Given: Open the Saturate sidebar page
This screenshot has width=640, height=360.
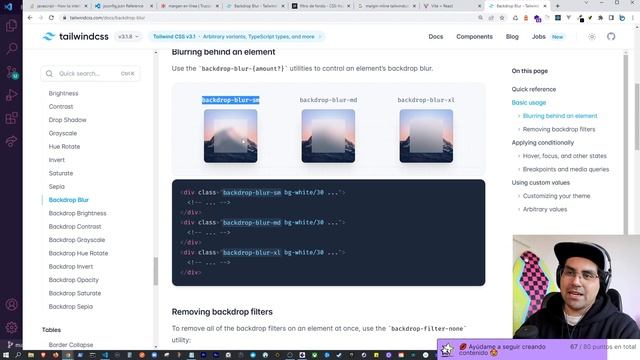Looking at the screenshot, I should pos(61,173).
